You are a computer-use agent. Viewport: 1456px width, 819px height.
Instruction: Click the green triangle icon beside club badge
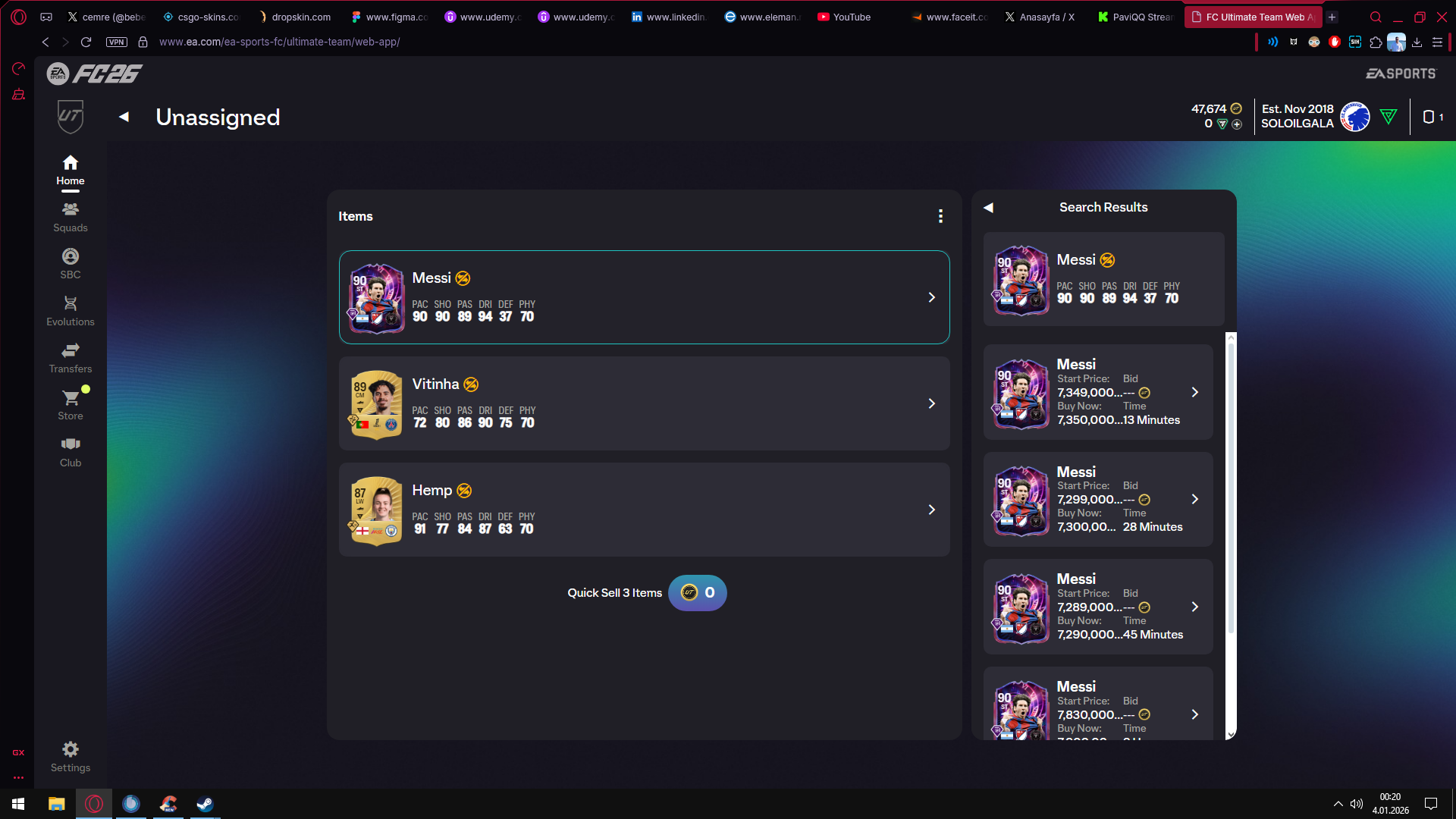pyautogui.click(x=1389, y=117)
